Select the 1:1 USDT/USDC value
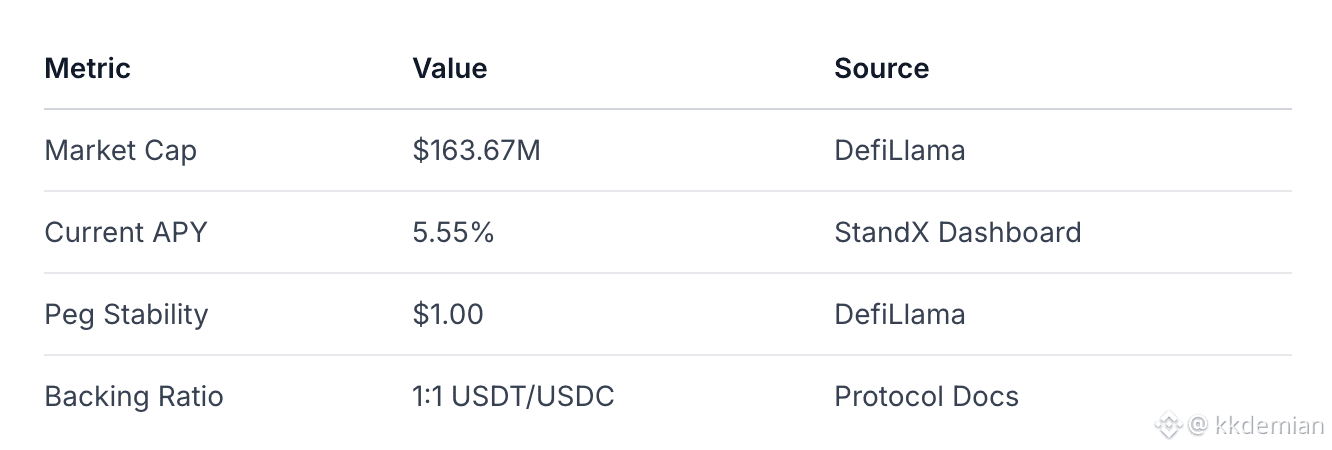This screenshot has height=450, width=1332. click(x=513, y=397)
